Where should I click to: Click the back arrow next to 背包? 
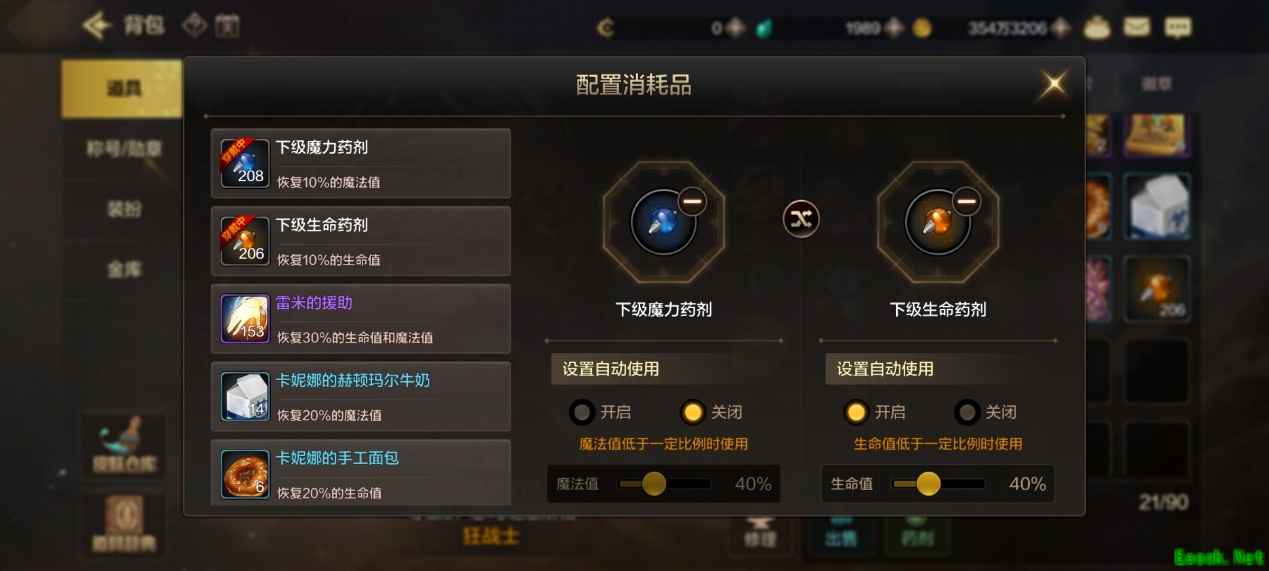(96, 26)
